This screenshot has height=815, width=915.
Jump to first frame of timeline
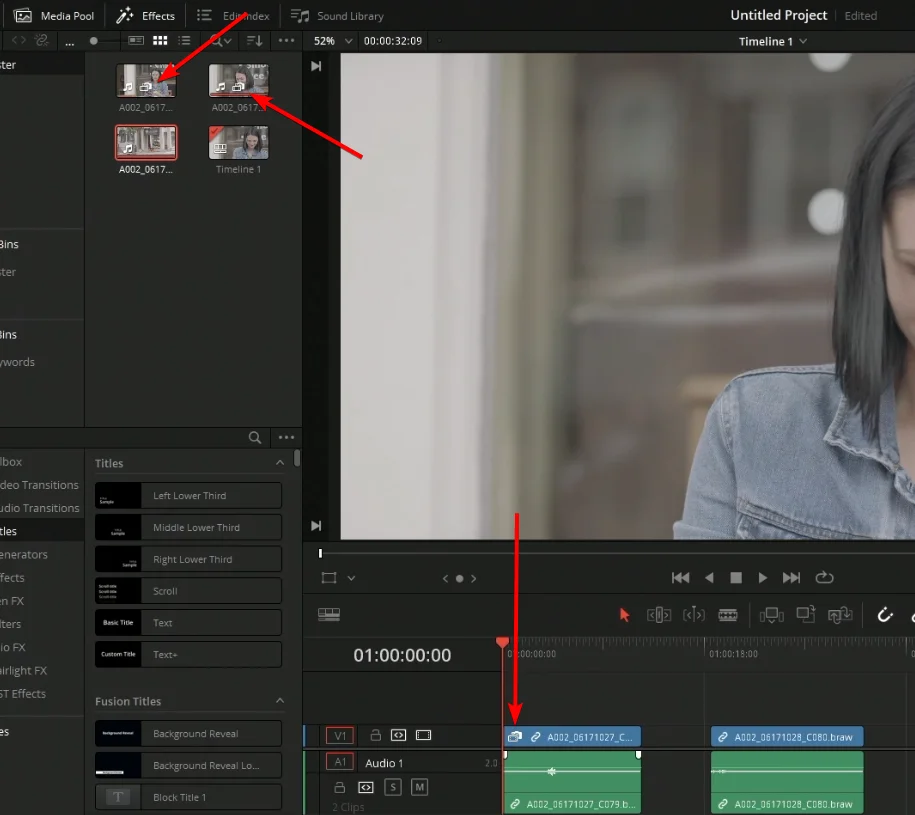click(x=680, y=578)
